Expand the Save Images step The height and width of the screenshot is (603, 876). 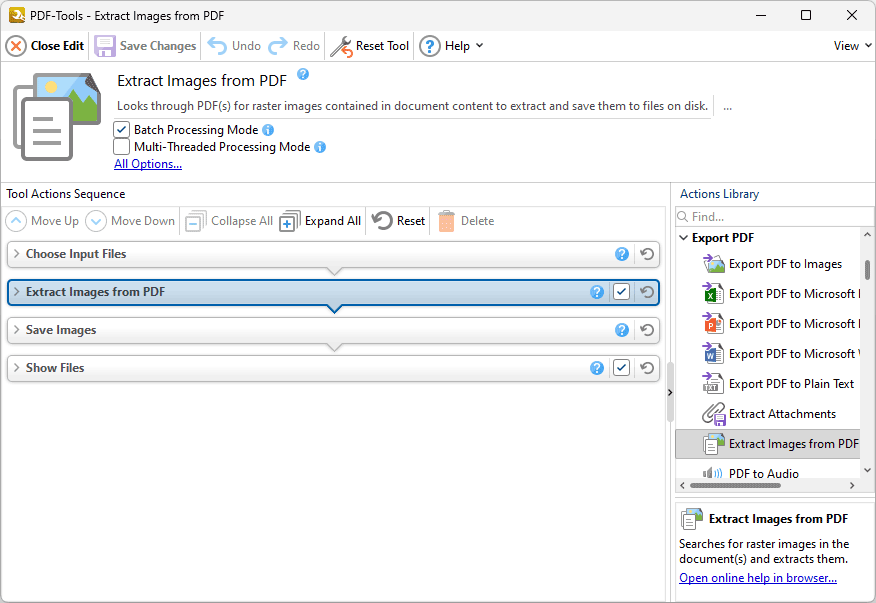(16, 330)
